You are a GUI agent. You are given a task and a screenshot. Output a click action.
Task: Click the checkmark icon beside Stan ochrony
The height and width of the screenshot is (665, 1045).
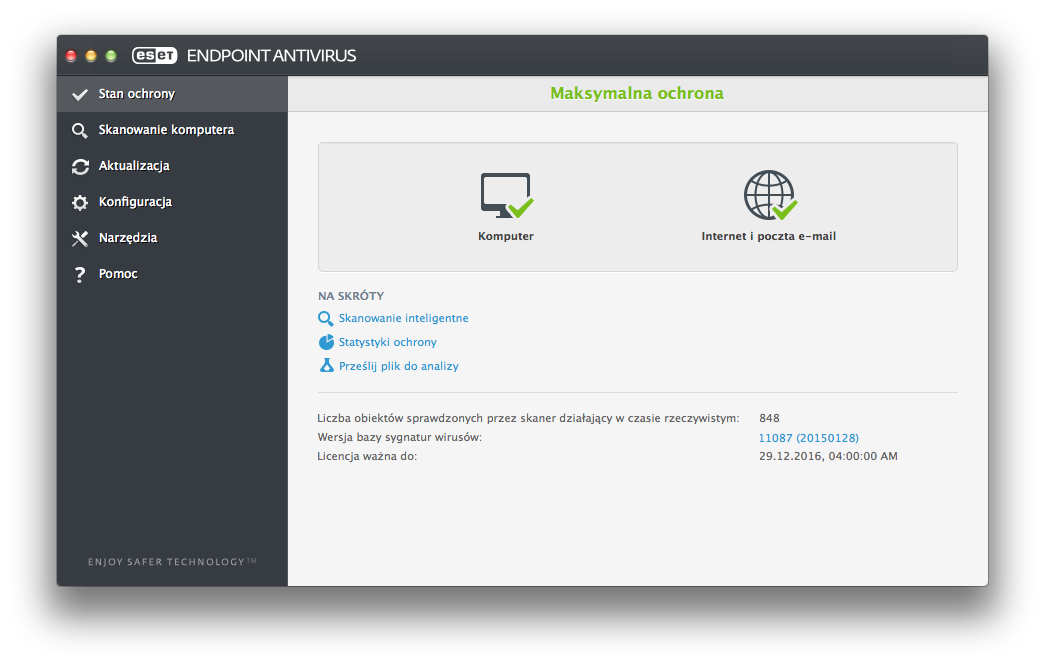pyautogui.click(x=80, y=95)
